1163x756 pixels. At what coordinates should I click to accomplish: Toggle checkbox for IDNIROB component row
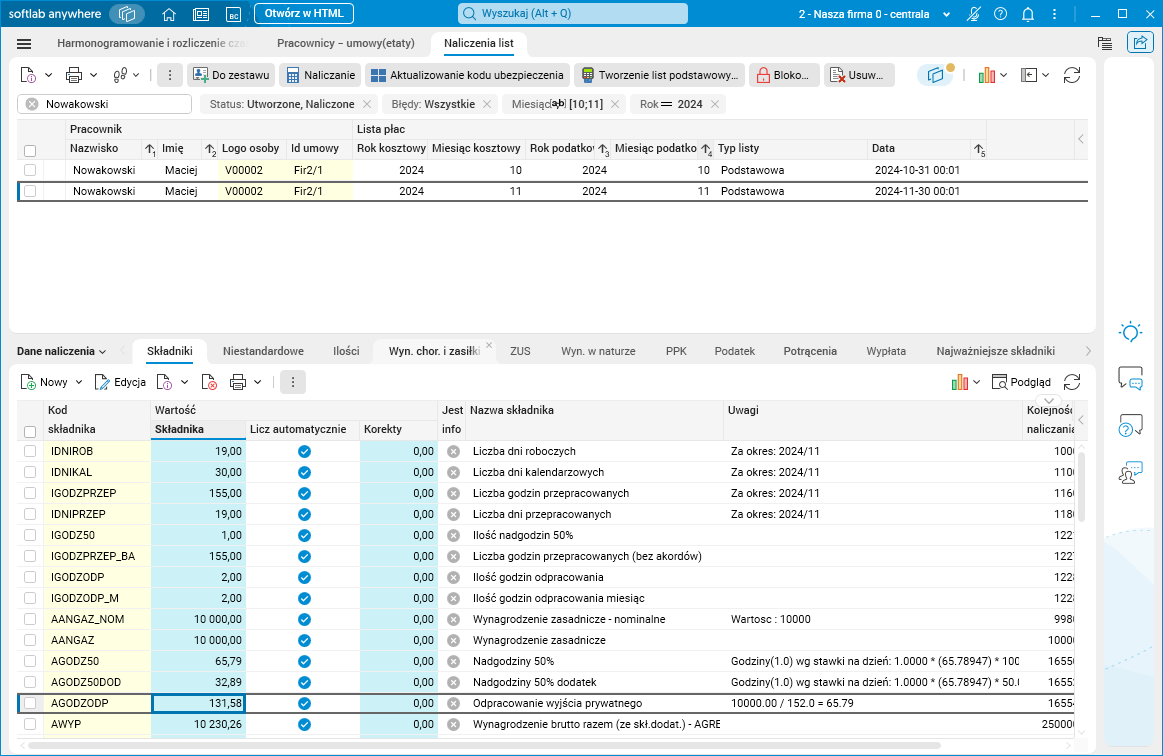click(30, 452)
